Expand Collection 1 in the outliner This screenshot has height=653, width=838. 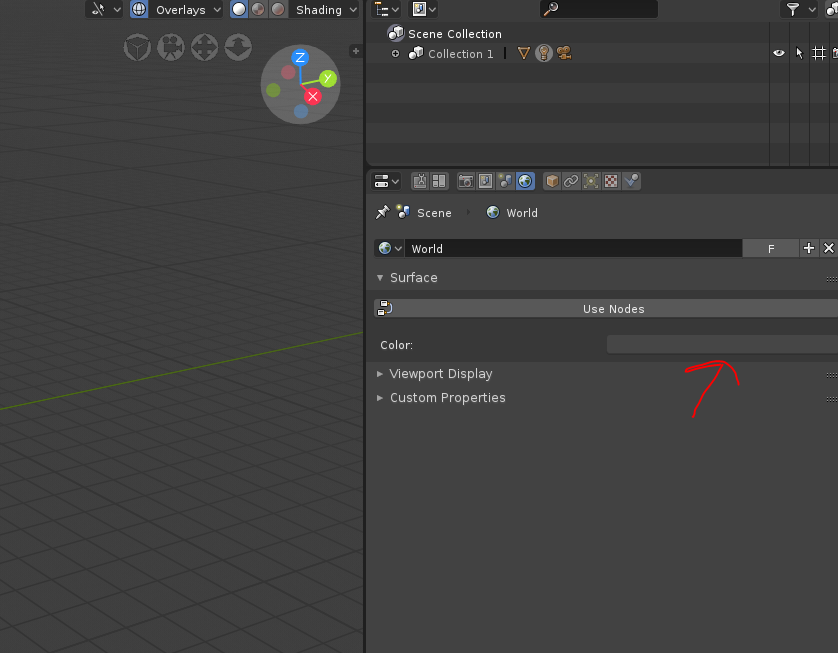395,53
